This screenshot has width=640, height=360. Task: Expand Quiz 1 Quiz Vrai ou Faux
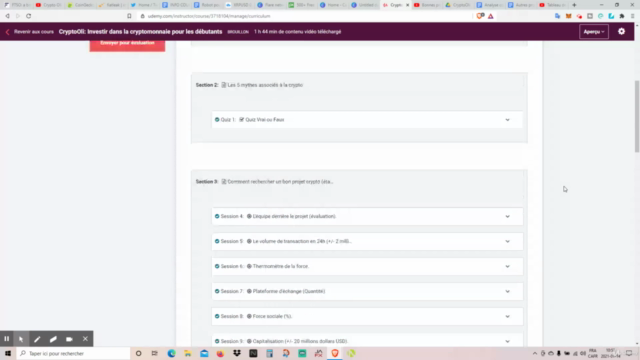point(507,120)
